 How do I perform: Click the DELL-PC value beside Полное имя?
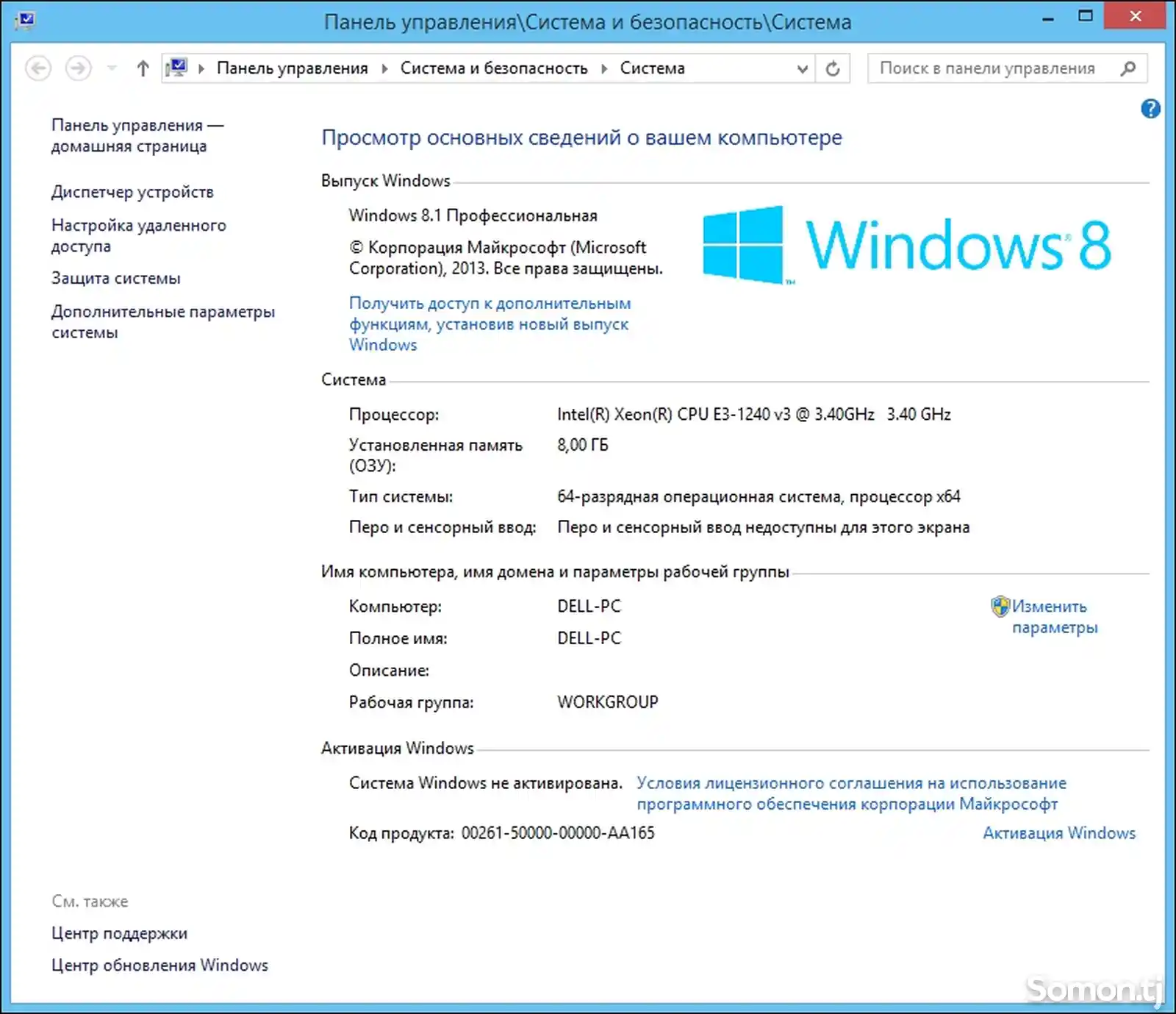(x=589, y=638)
